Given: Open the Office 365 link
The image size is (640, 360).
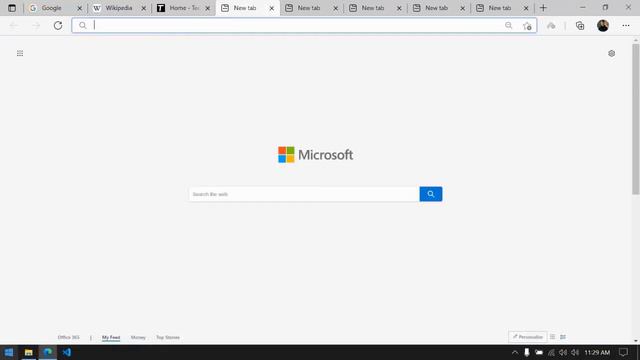Looking at the screenshot, I should tap(69, 337).
